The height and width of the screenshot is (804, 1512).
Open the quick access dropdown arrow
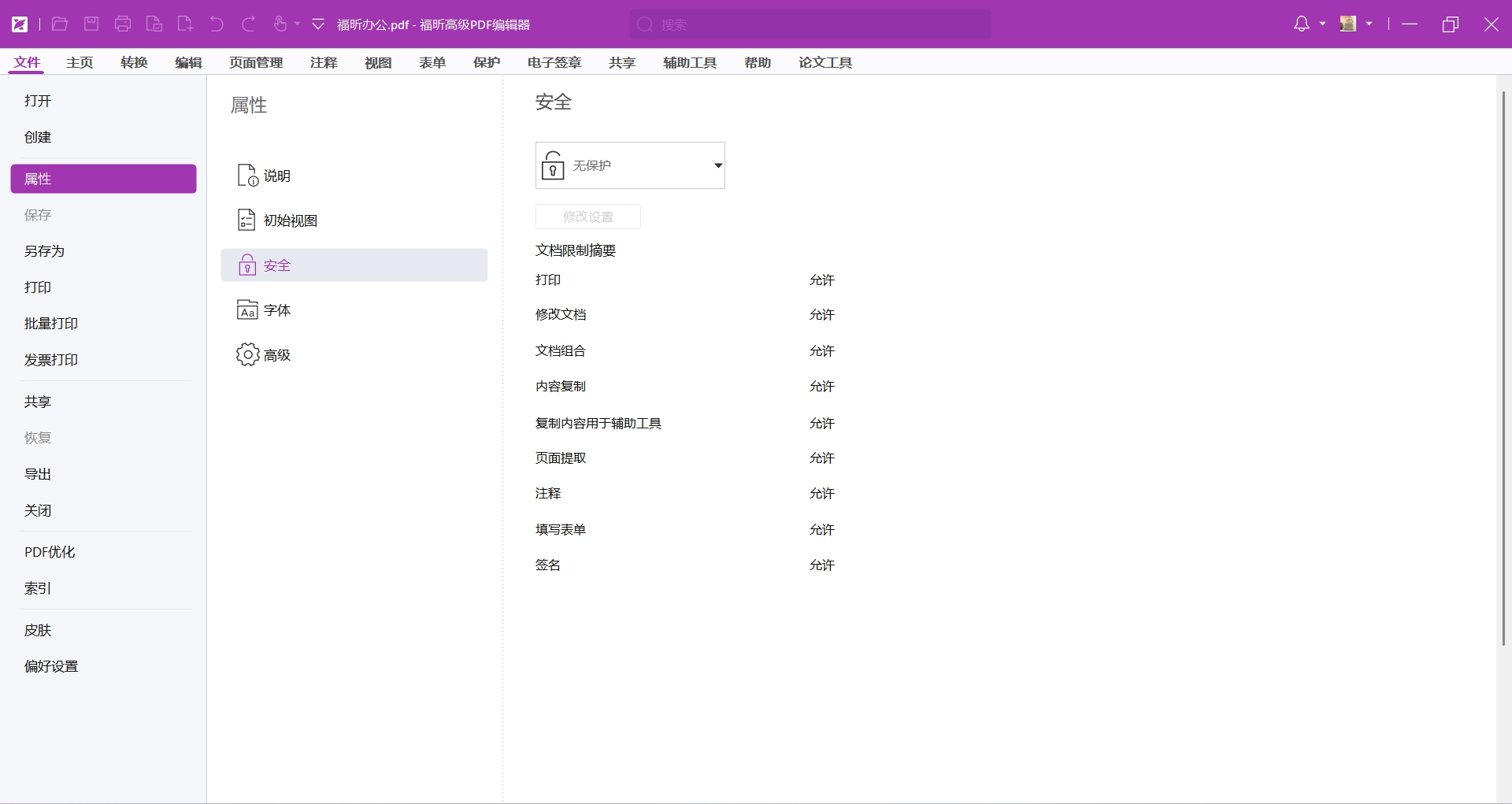click(x=317, y=24)
